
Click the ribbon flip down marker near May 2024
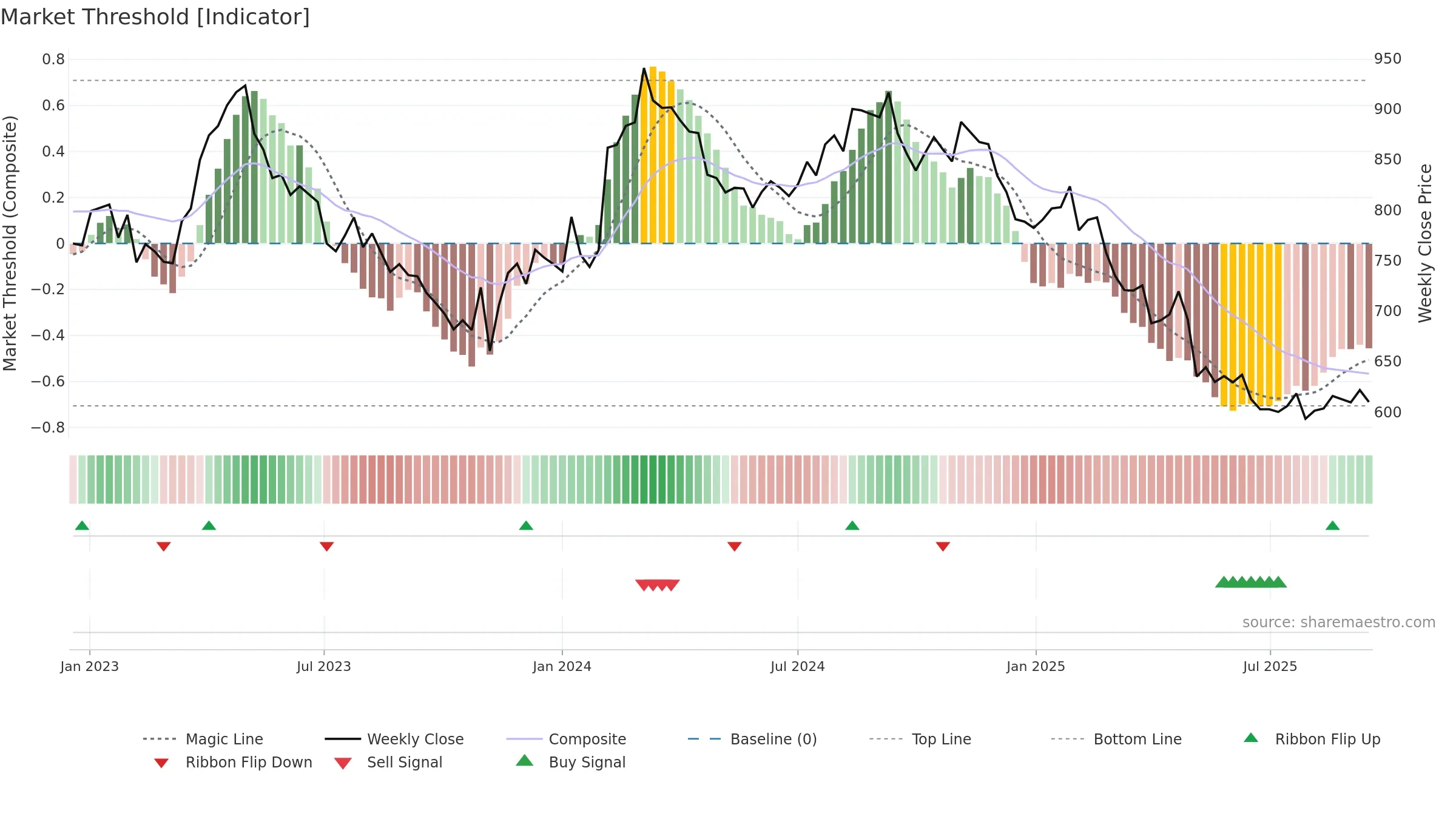pyautogui.click(x=734, y=547)
